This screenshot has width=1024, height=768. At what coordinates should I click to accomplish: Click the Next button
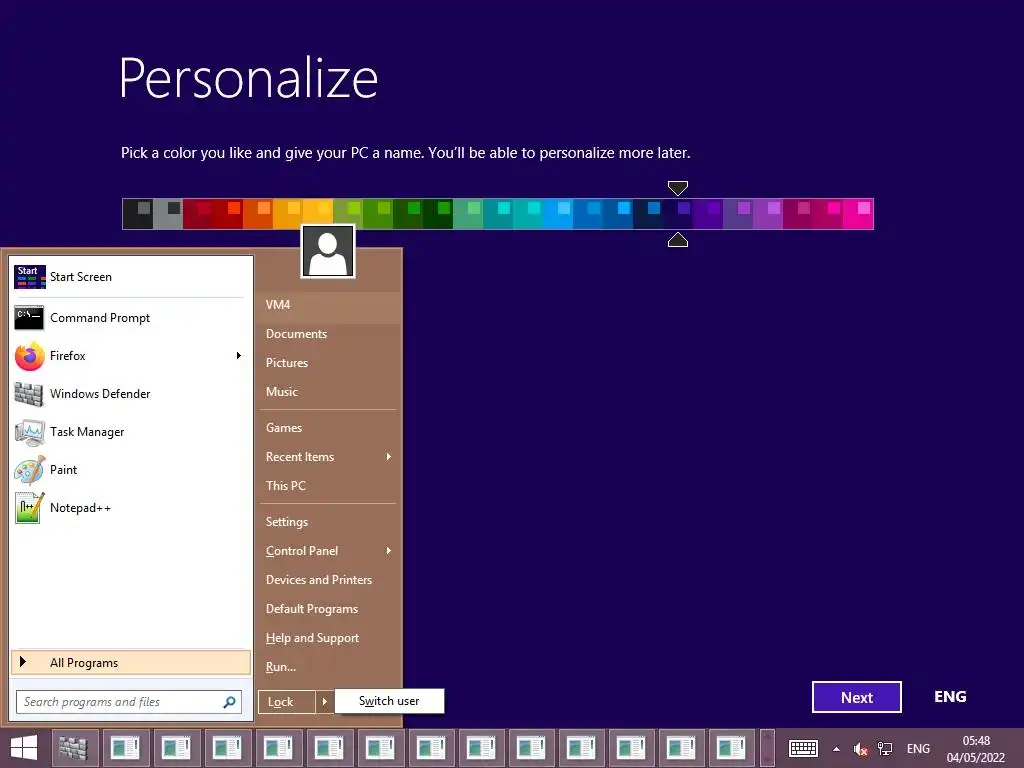click(857, 697)
